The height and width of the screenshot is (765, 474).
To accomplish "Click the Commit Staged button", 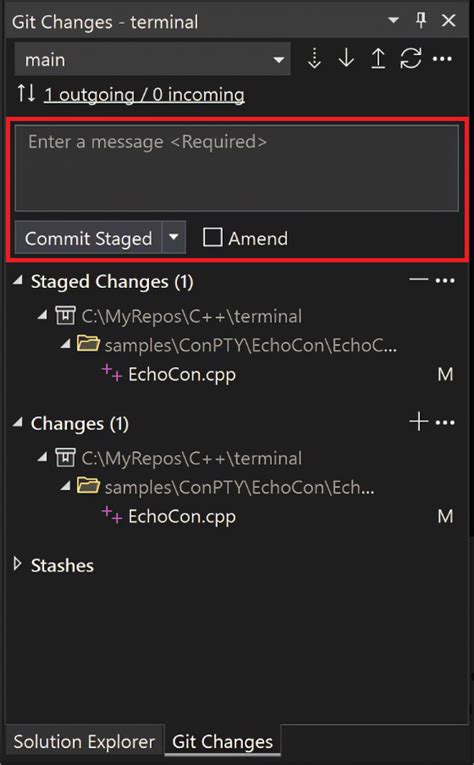I will (88, 238).
